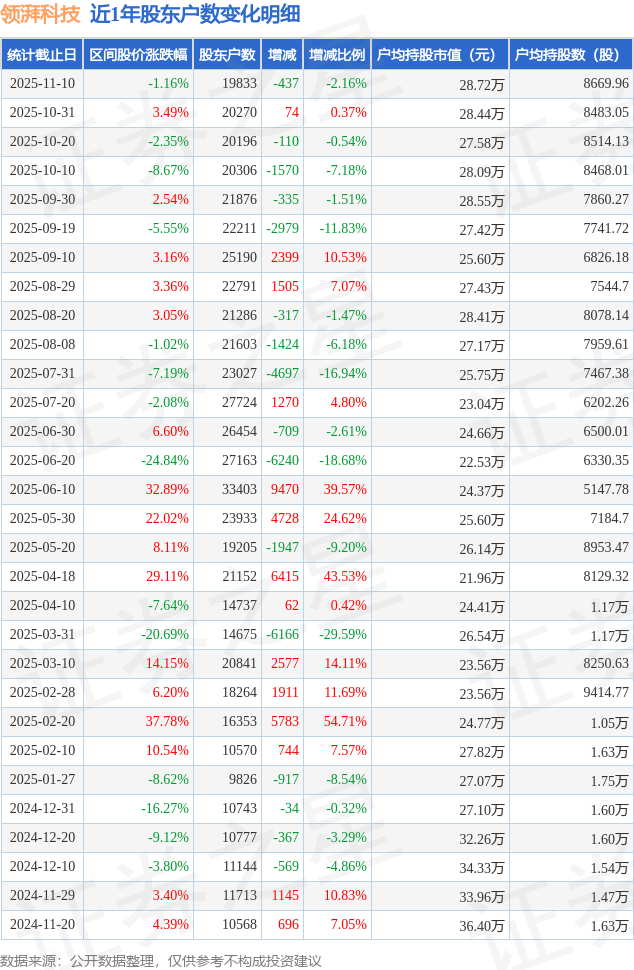
Task: Select the 2025-11-10 date cell
Action: (41, 84)
